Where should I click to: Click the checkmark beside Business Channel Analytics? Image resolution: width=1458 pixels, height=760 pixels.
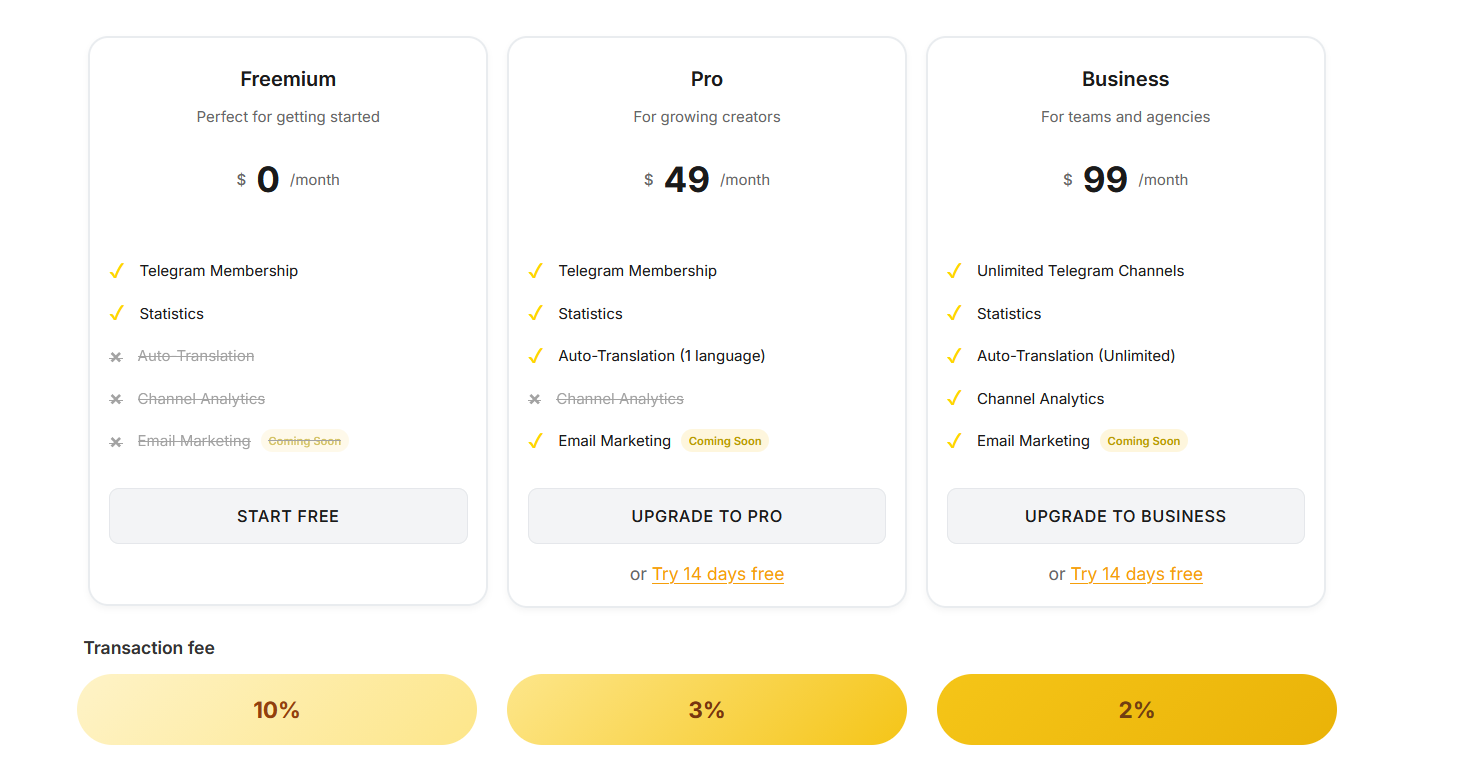(955, 399)
